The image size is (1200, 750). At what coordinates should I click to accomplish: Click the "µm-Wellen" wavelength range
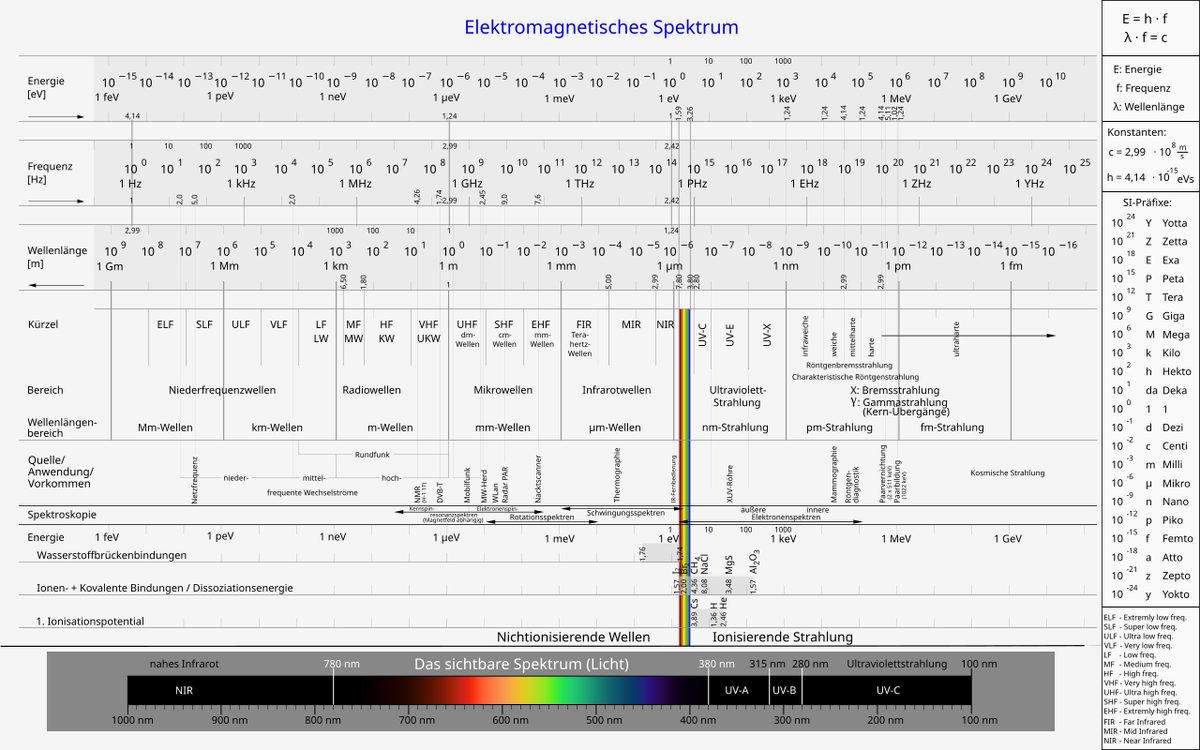616,427
